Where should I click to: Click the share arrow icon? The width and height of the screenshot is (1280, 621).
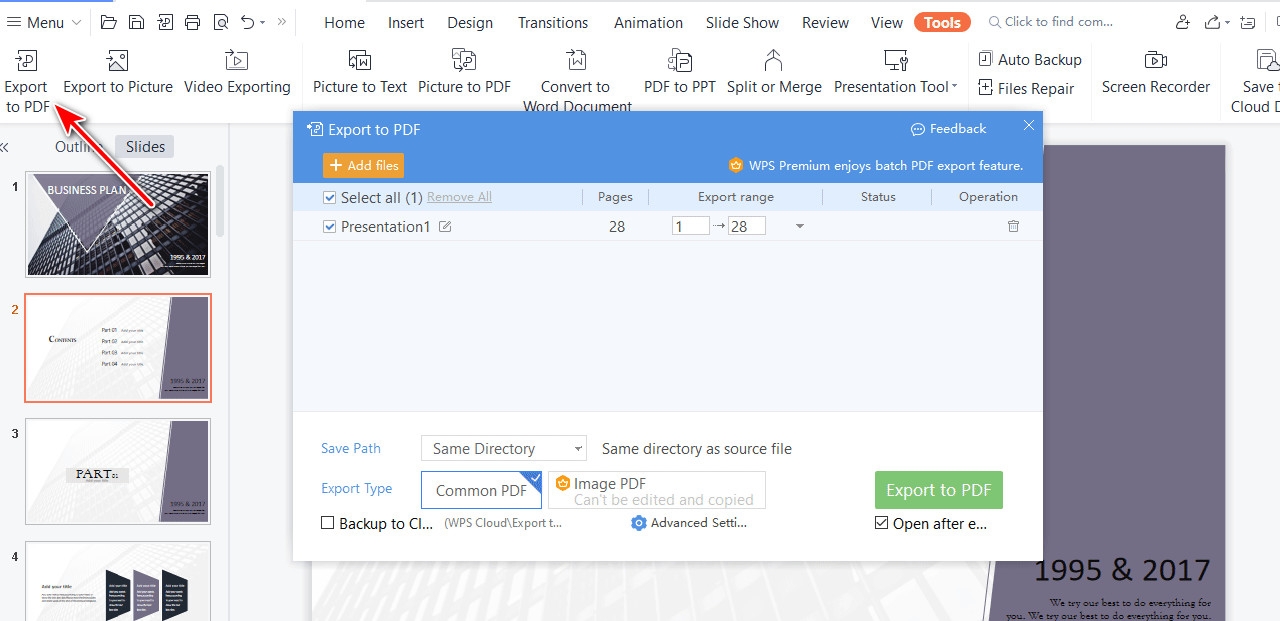[x=1213, y=22]
